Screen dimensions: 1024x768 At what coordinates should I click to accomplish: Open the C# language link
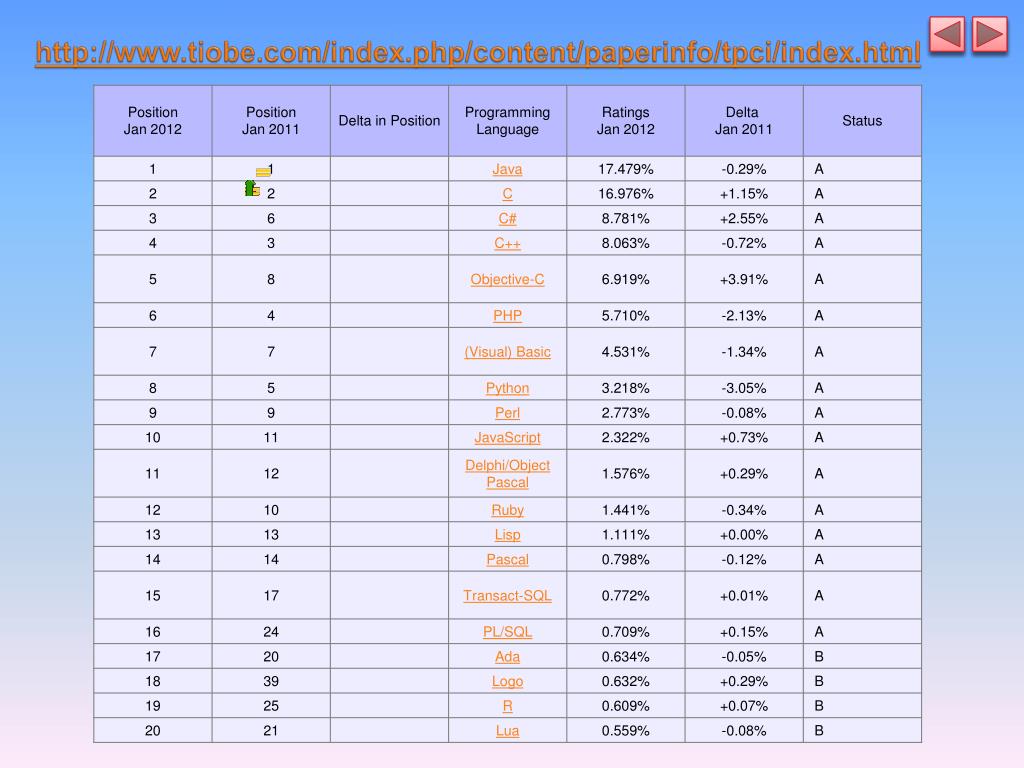(x=507, y=219)
